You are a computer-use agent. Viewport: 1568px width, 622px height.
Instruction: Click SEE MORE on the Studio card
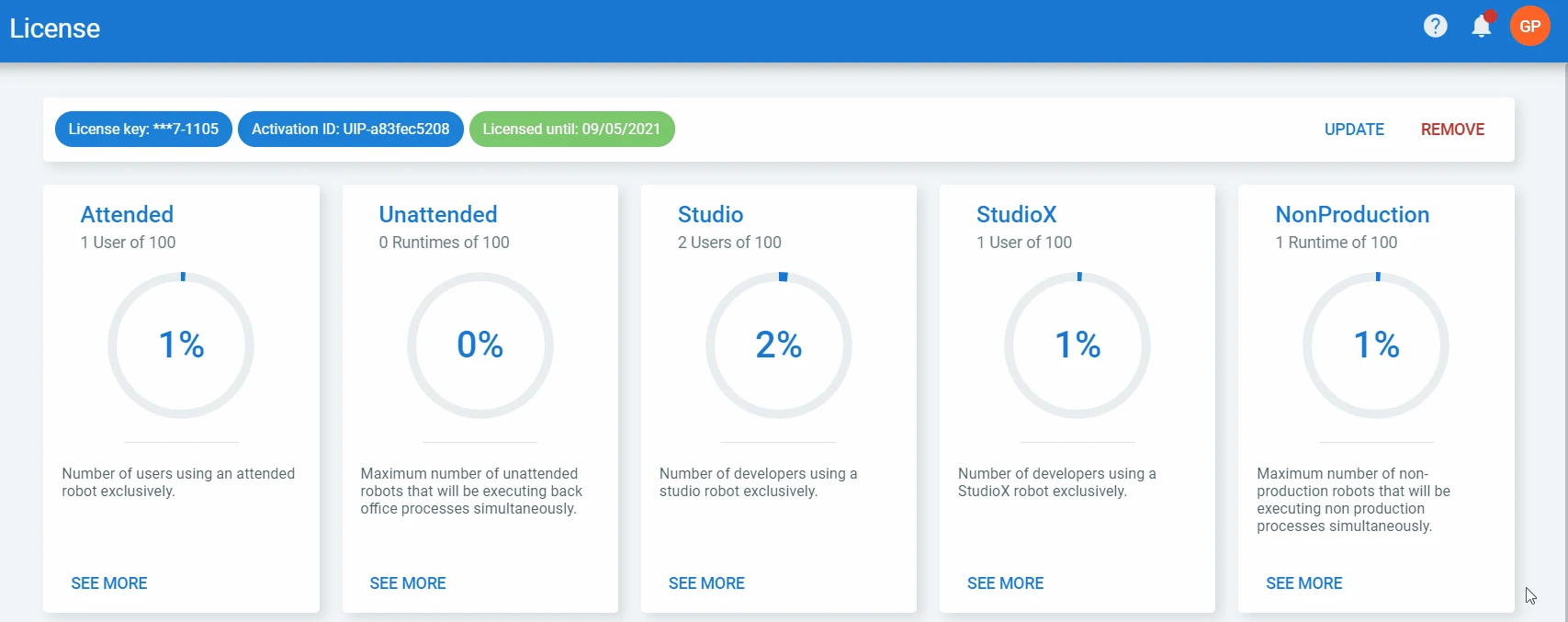pyautogui.click(x=706, y=583)
